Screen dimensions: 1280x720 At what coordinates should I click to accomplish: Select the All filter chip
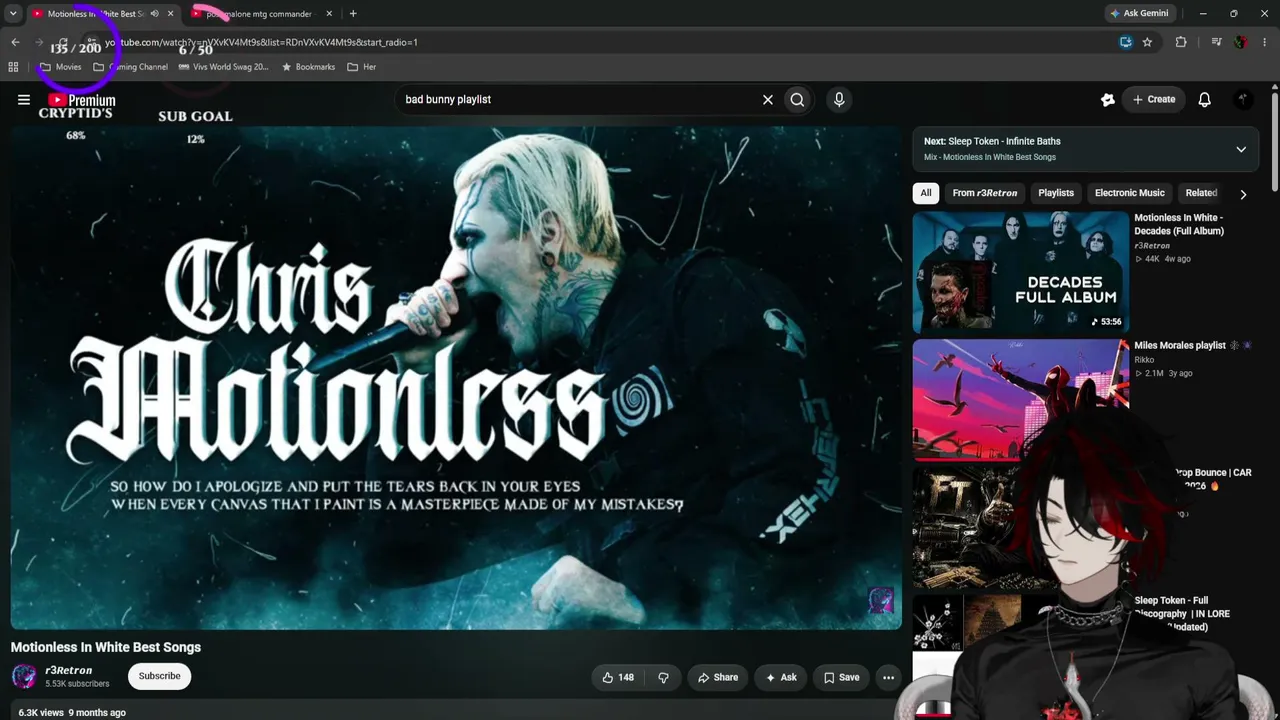point(926,193)
